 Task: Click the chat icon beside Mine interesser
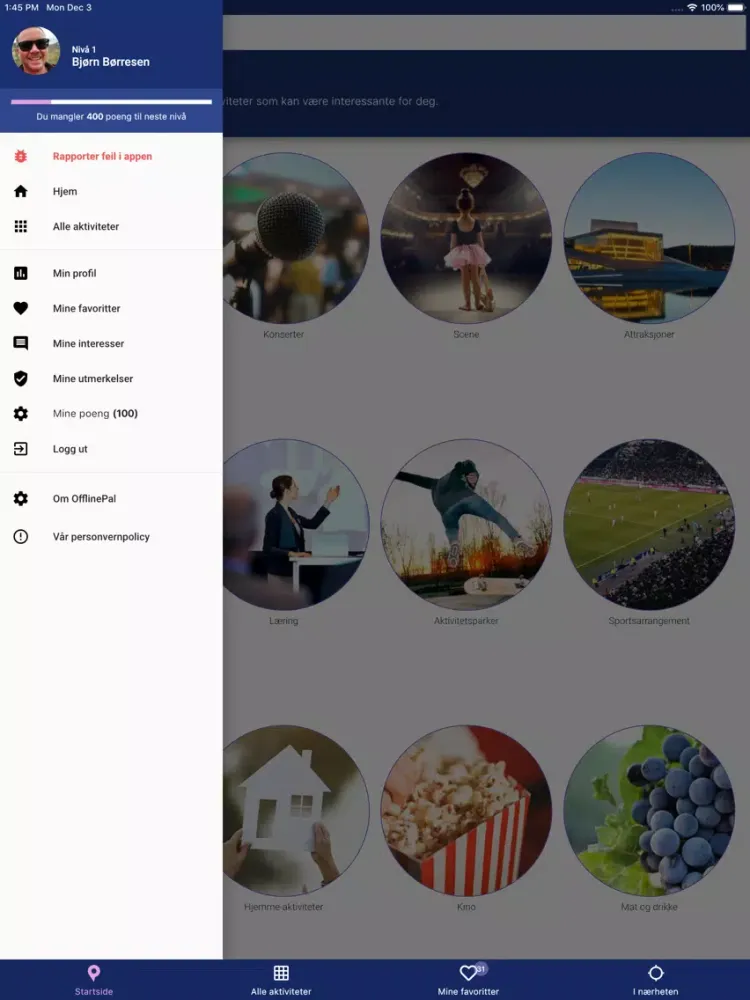point(20,343)
